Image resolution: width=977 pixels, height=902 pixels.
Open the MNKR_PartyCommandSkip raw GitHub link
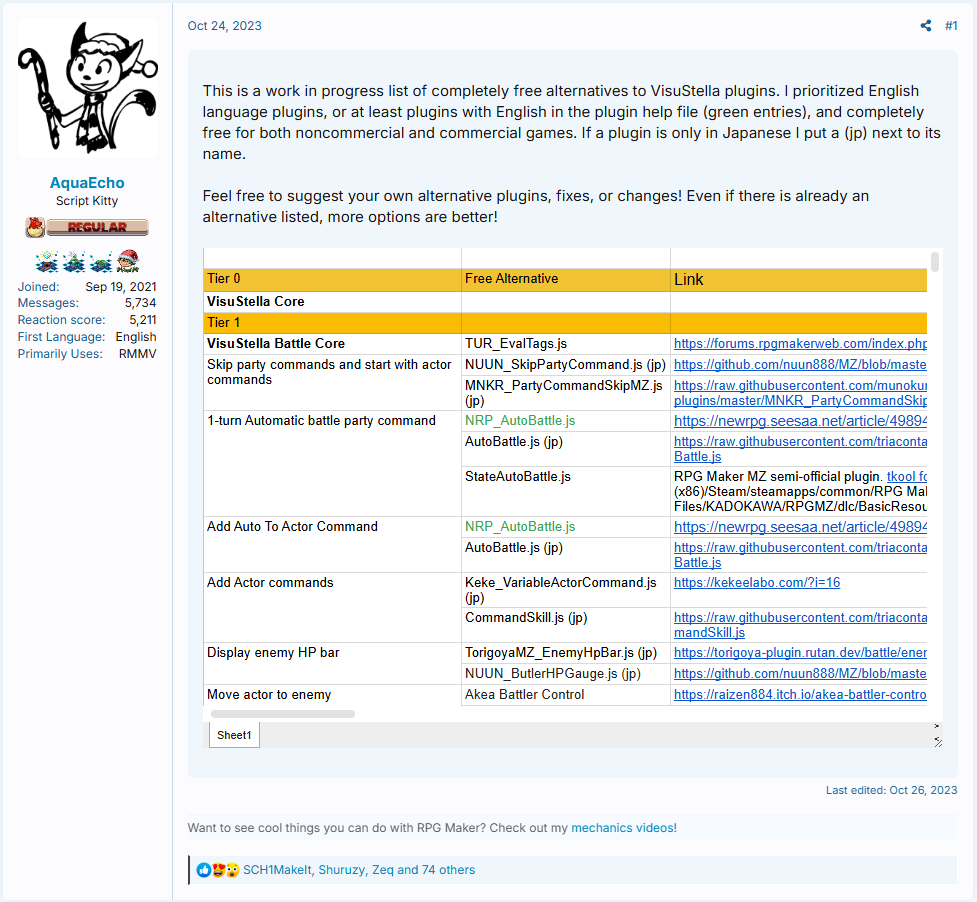(800, 393)
